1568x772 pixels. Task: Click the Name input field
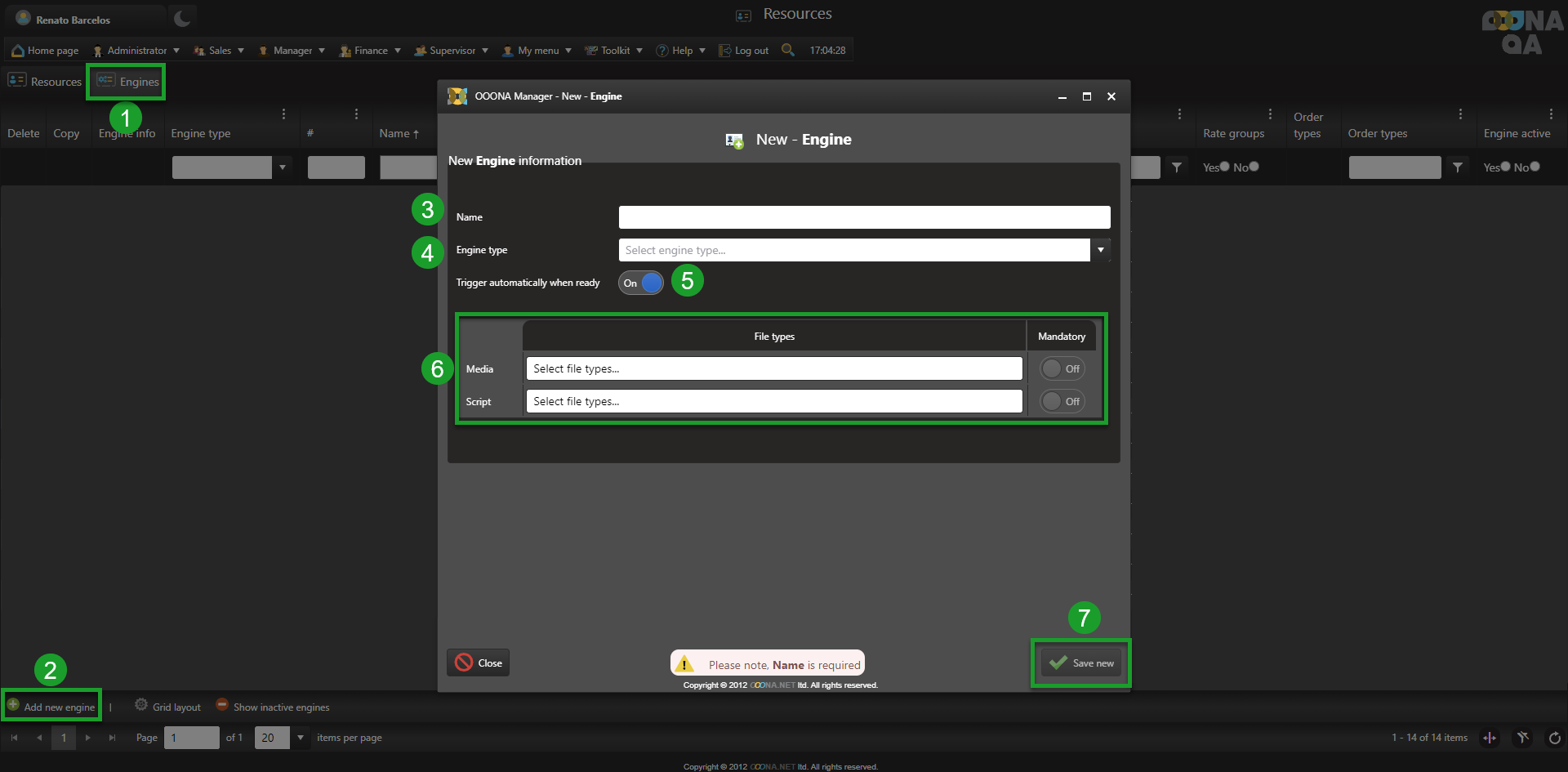864,217
